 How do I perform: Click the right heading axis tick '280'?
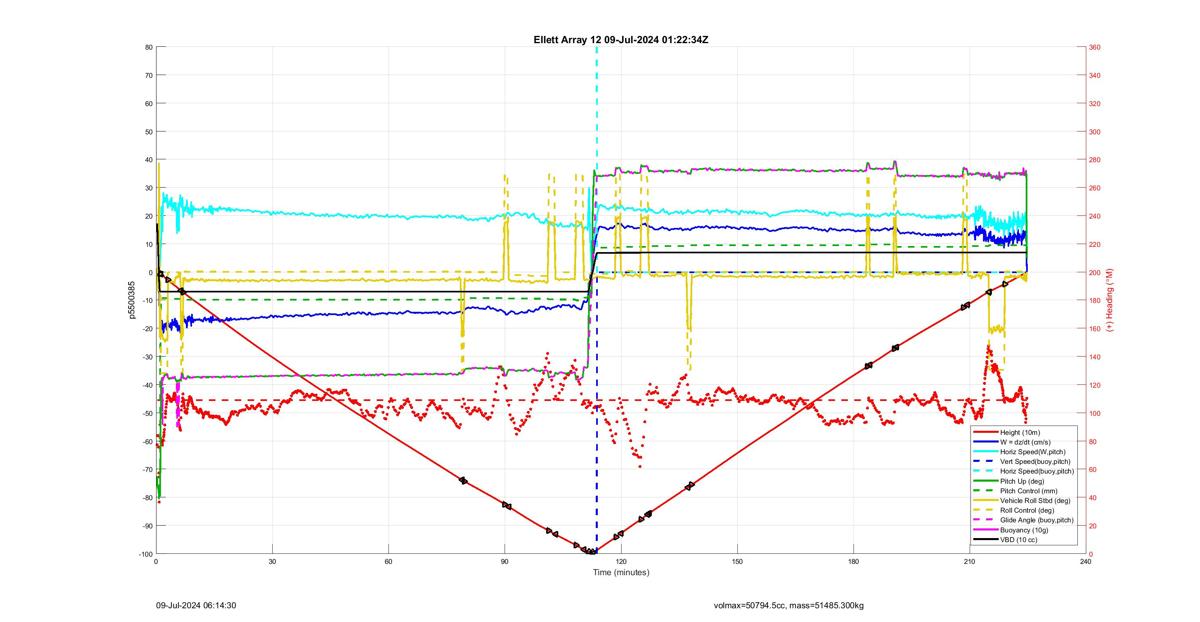coord(1095,160)
